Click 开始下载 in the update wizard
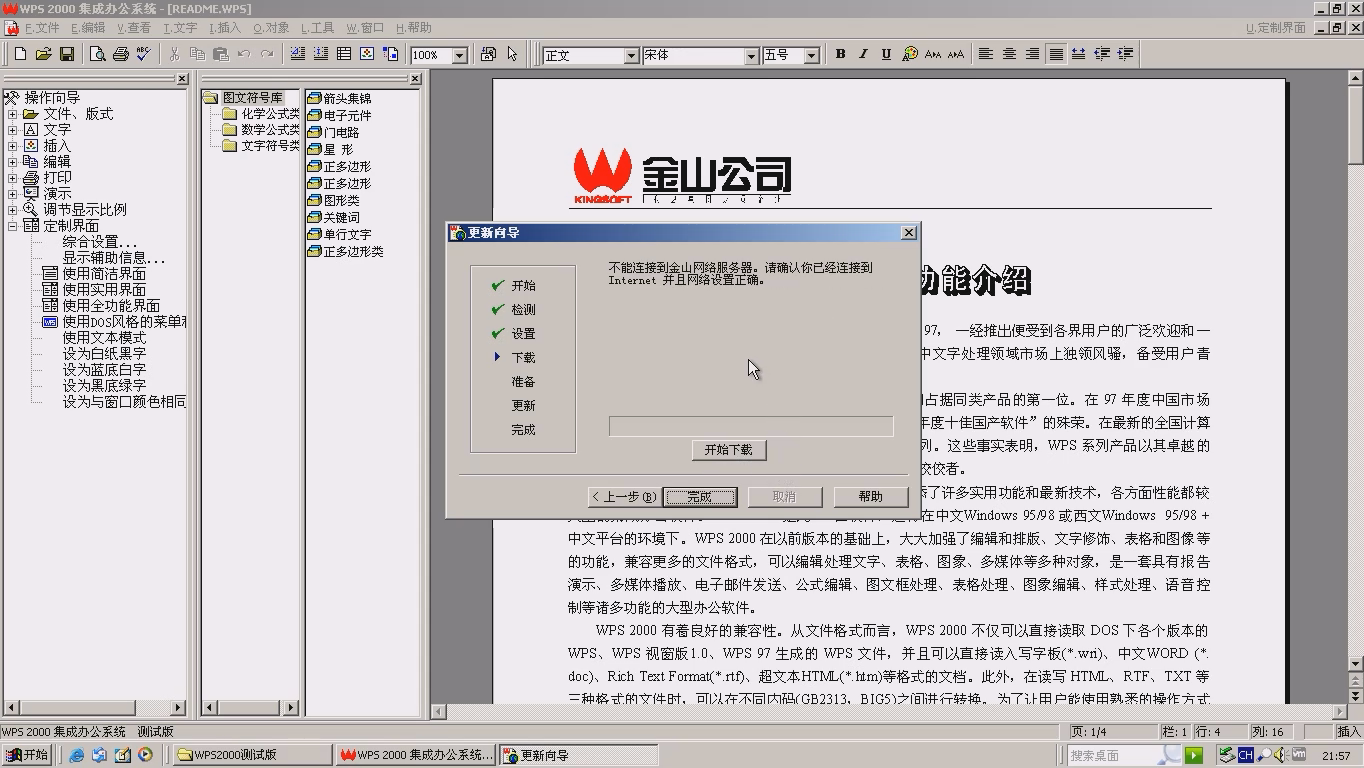 pos(729,450)
